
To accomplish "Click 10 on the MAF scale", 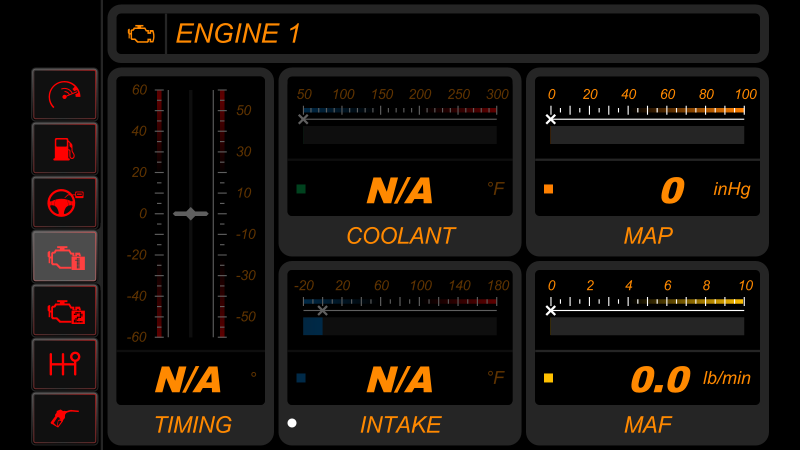I will pos(746,285).
